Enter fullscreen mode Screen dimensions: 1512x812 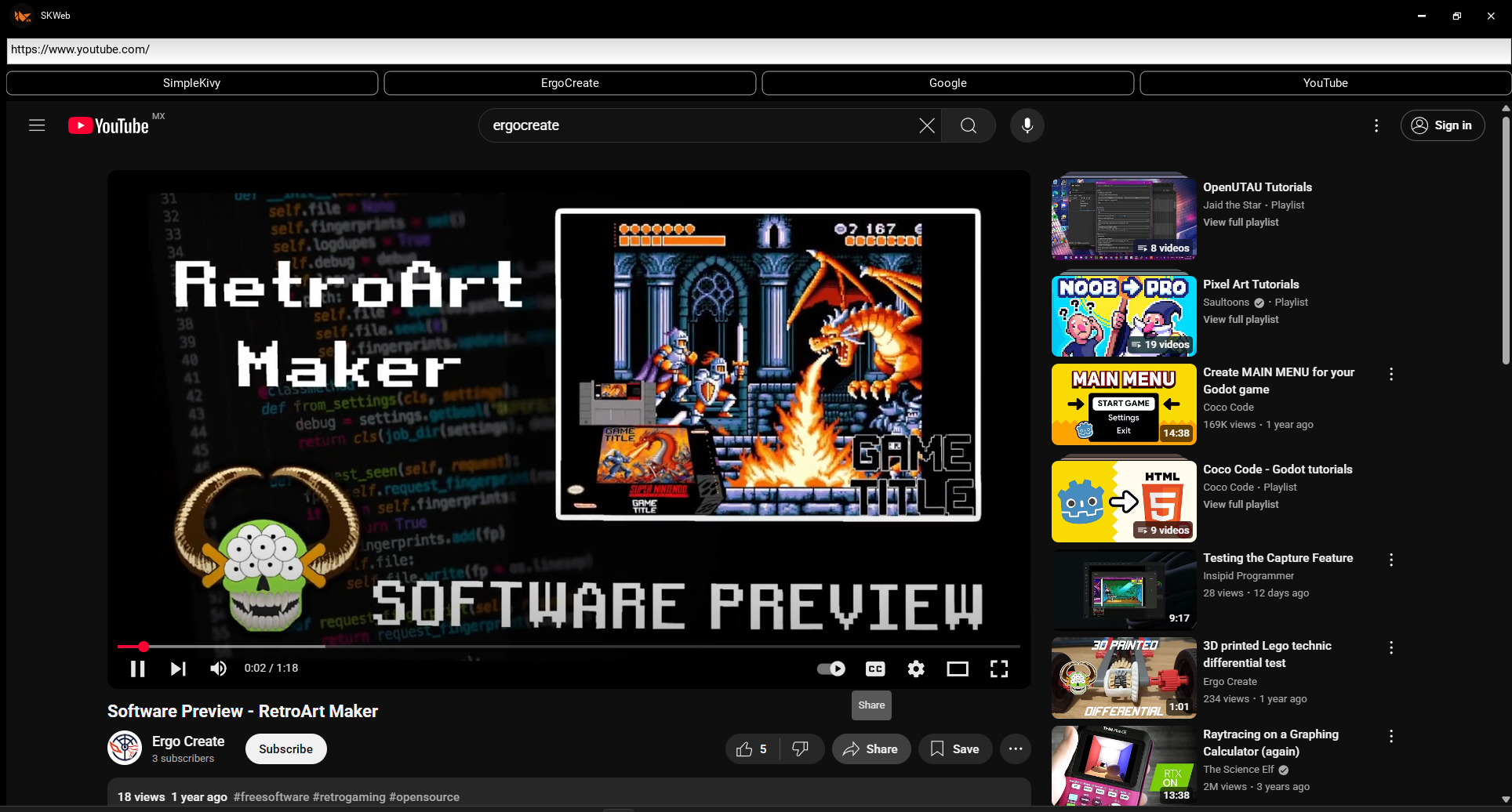point(998,669)
